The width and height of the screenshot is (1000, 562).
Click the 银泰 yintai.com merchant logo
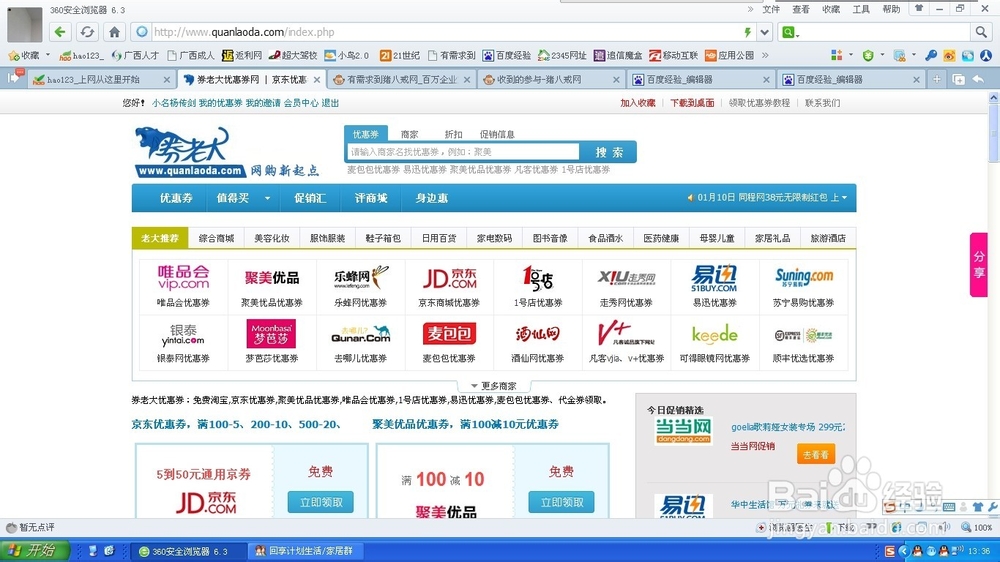pos(183,334)
